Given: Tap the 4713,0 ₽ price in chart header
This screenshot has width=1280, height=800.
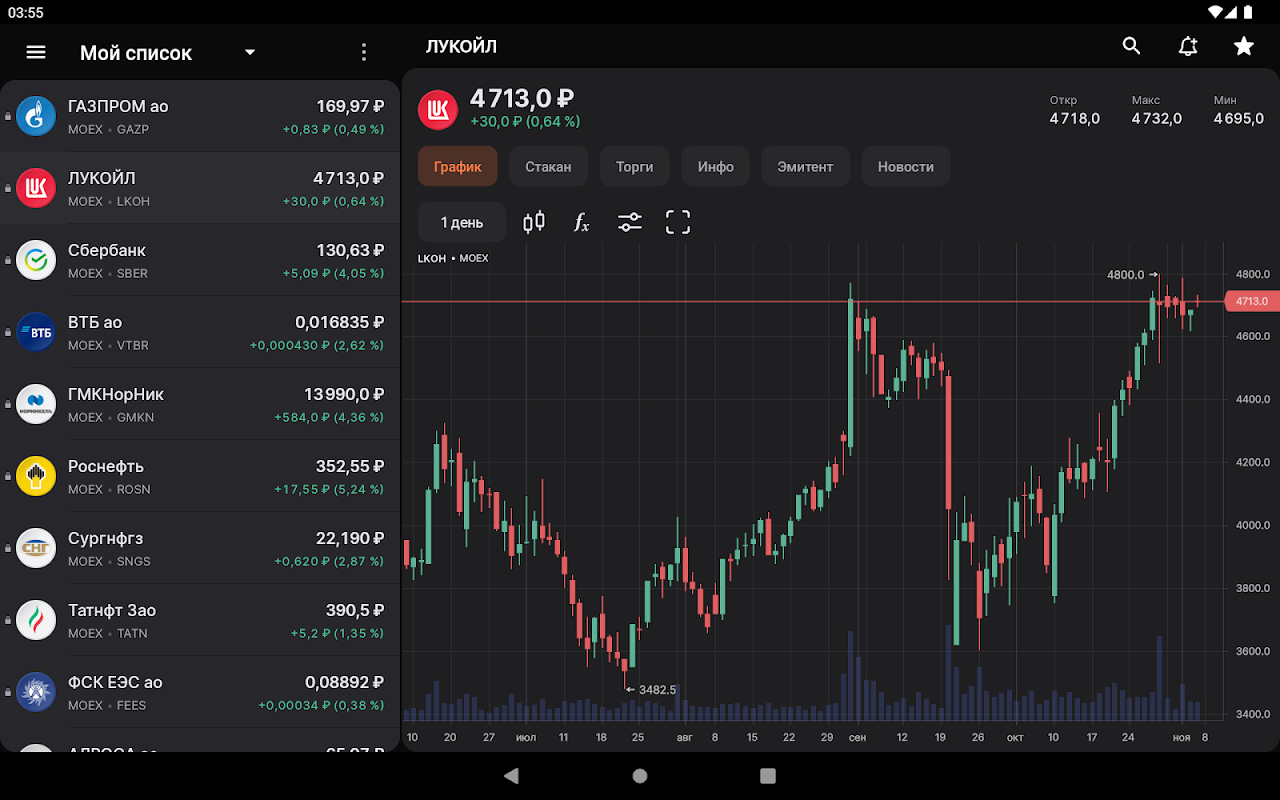Looking at the screenshot, I should [x=522, y=98].
